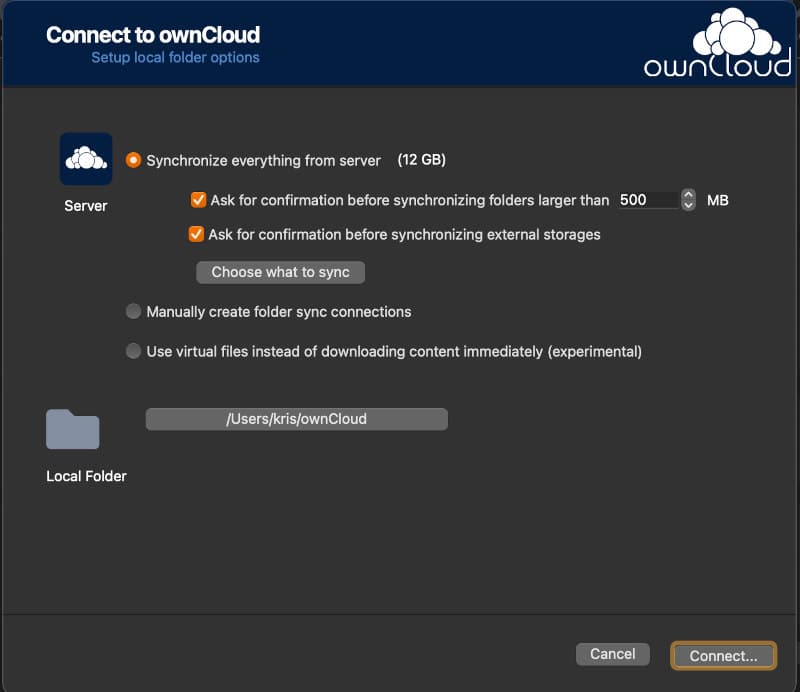Open Choose what to sync dialog

[281, 272]
